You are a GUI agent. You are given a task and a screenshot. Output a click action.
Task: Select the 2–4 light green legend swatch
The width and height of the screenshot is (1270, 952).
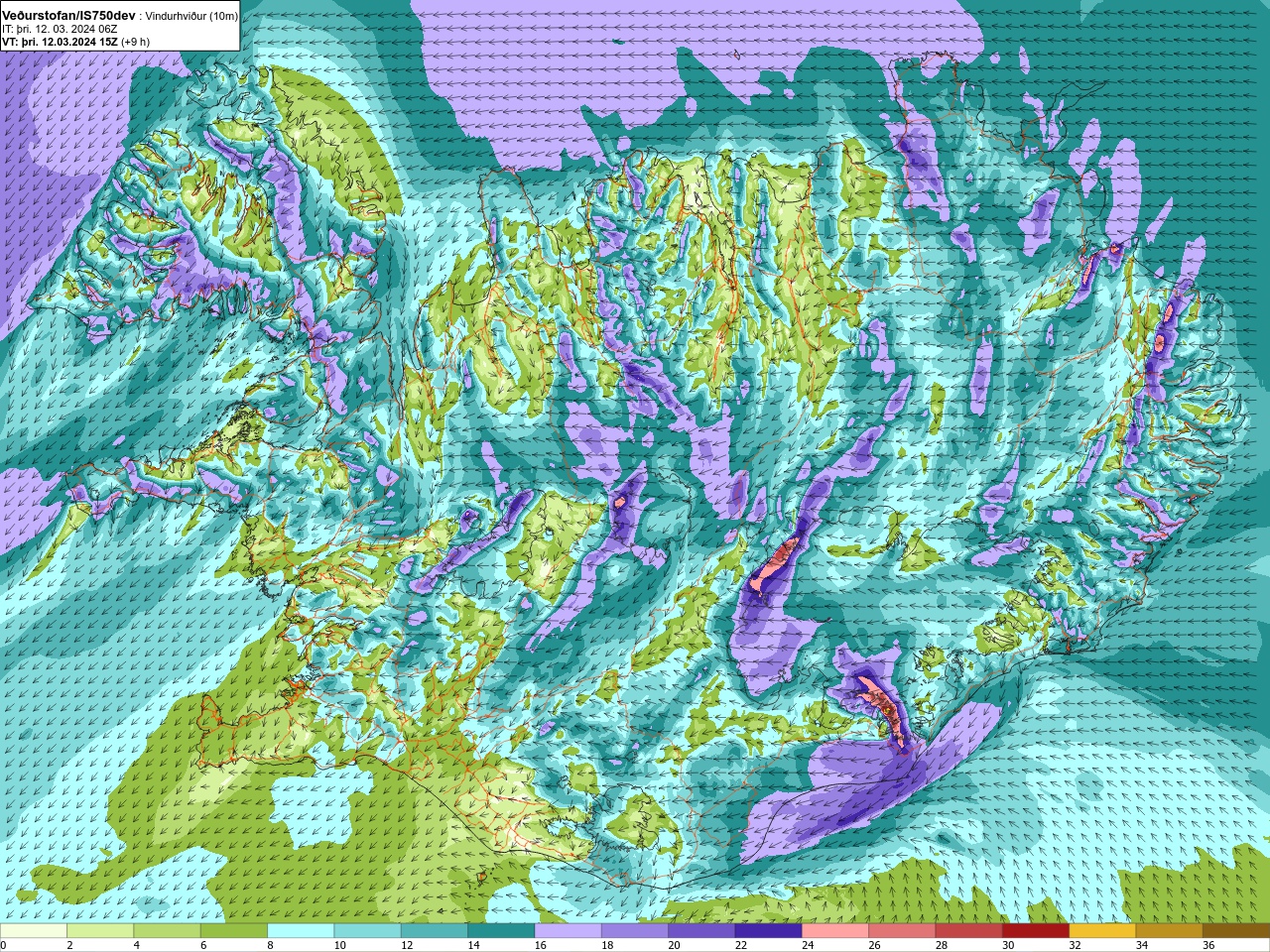click(x=100, y=931)
